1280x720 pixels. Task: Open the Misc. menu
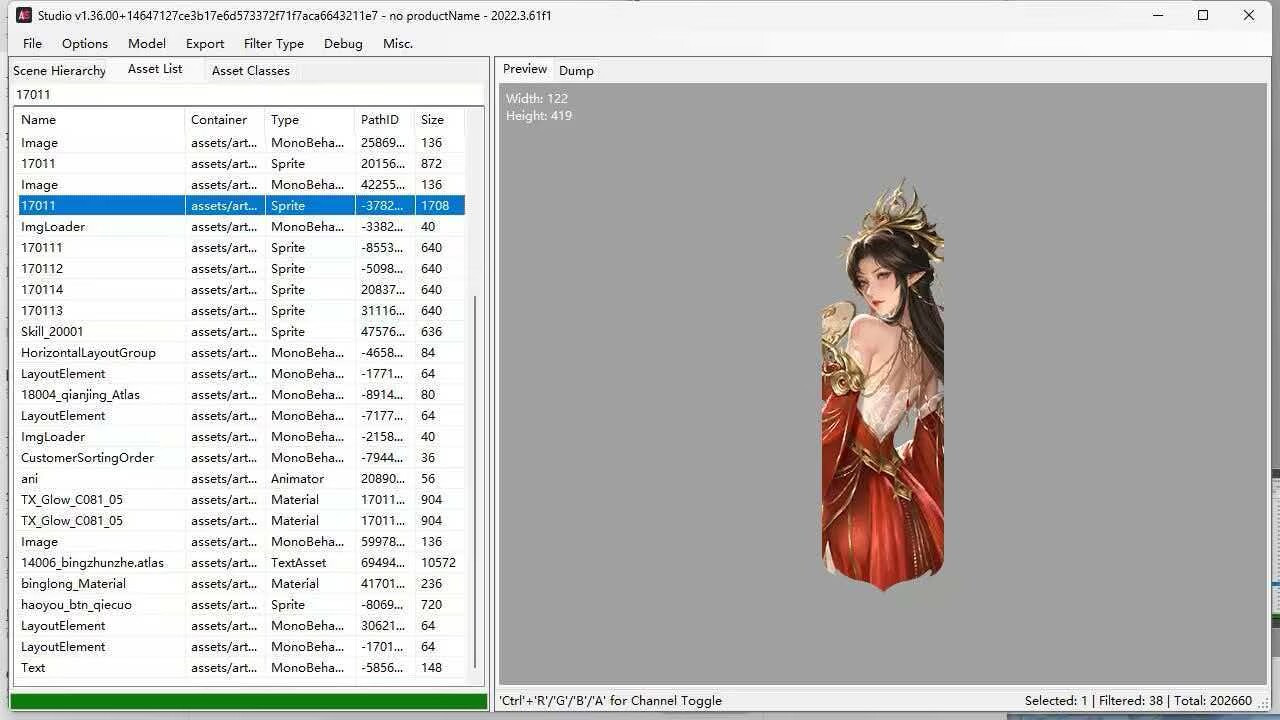[x=398, y=43]
